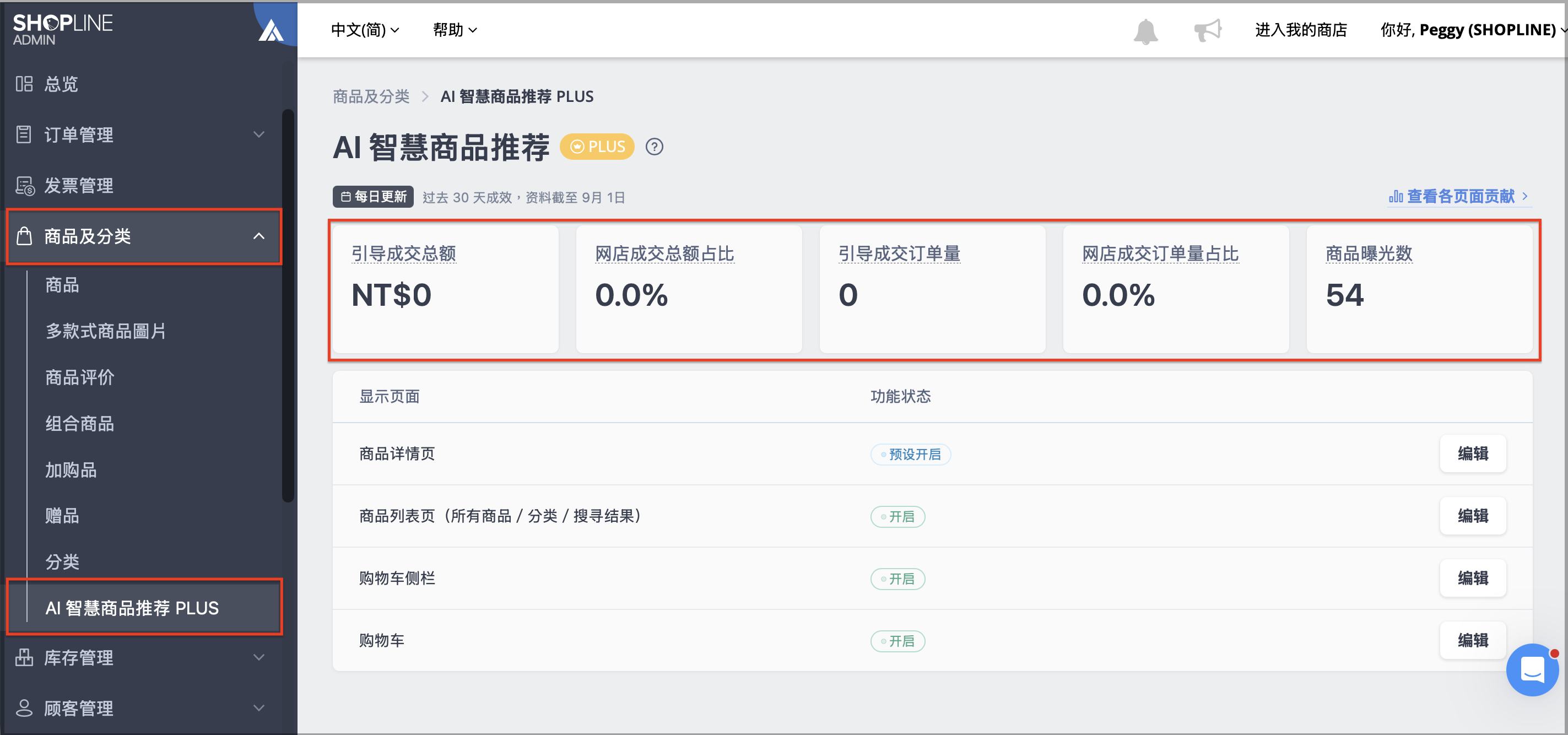Click the 商品及分类 breadcrumb
1568x735 pixels.
(371, 96)
